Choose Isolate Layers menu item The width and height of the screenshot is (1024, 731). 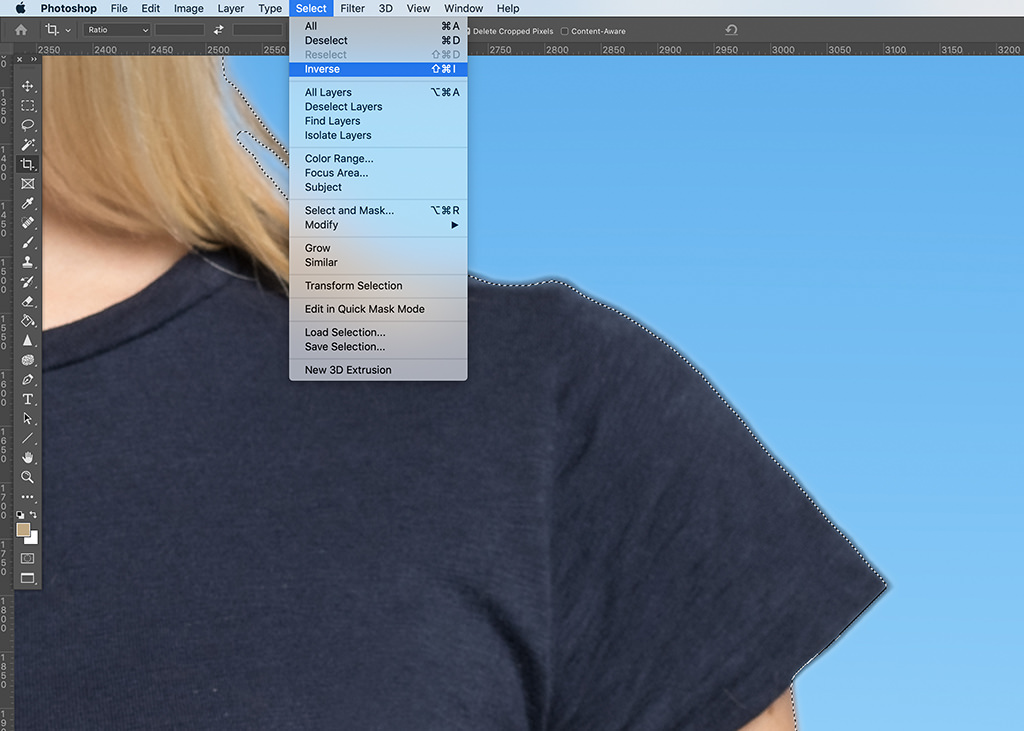click(x=378, y=135)
